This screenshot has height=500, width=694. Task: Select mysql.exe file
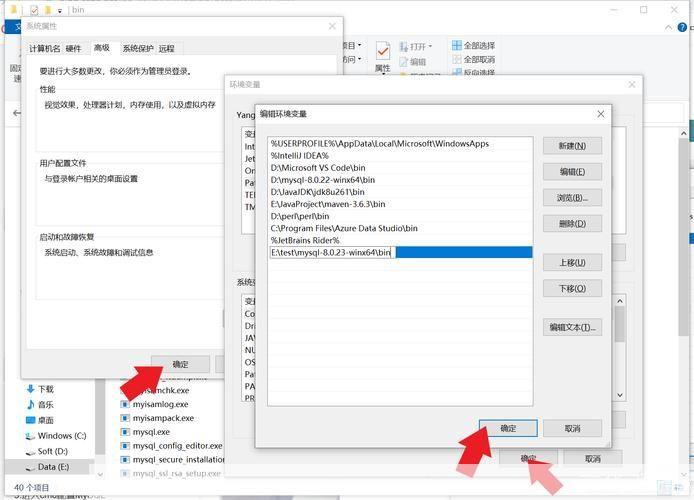click(x=146, y=432)
